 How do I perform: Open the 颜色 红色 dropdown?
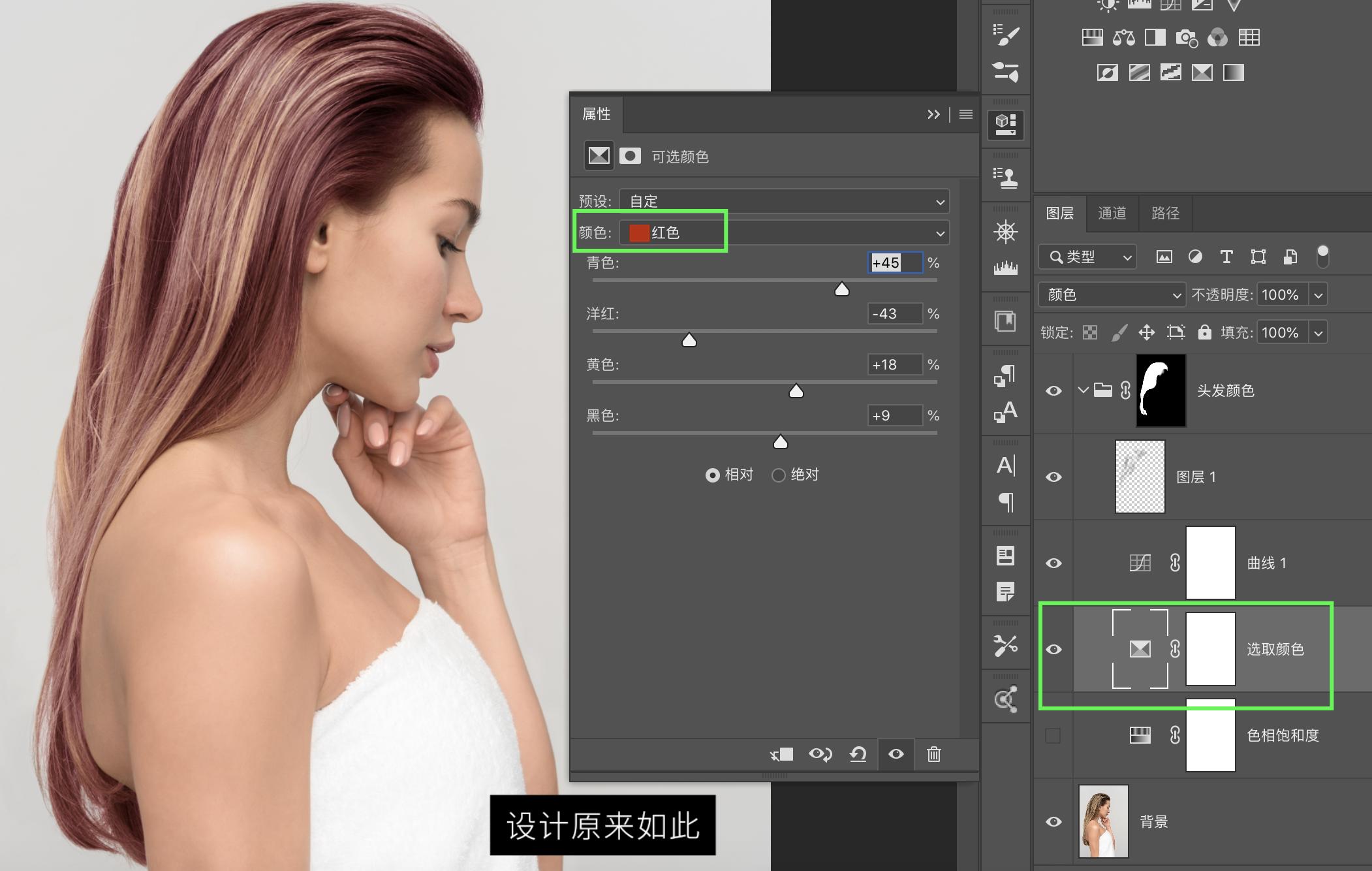tap(783, 232)
